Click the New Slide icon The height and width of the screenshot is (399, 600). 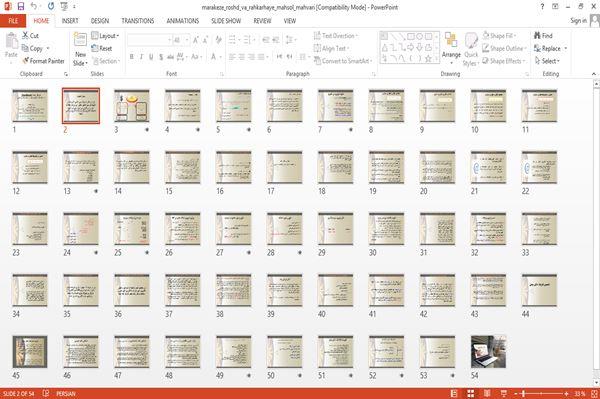point(80,40)
